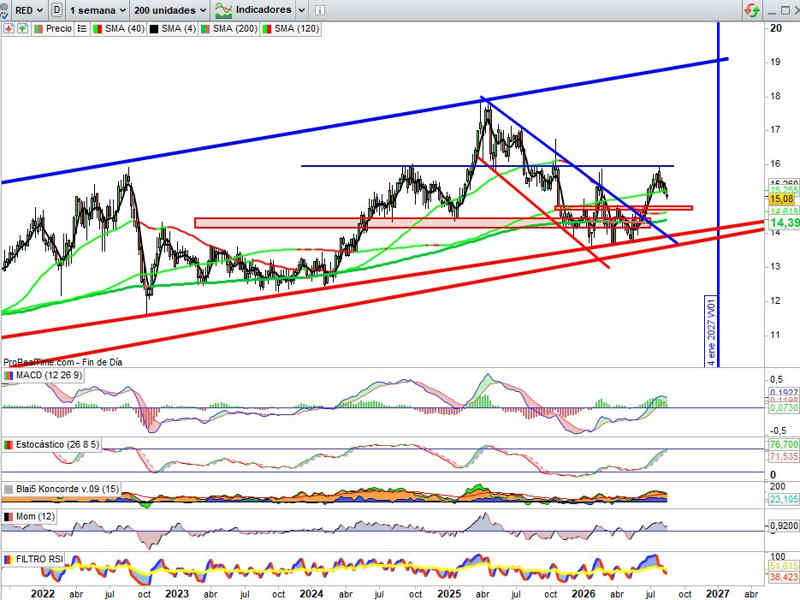This screenshot has width=800, height=600.
Task: Click the Estocástico (26 8 5) panel label
Action: [x=57, y=444]
